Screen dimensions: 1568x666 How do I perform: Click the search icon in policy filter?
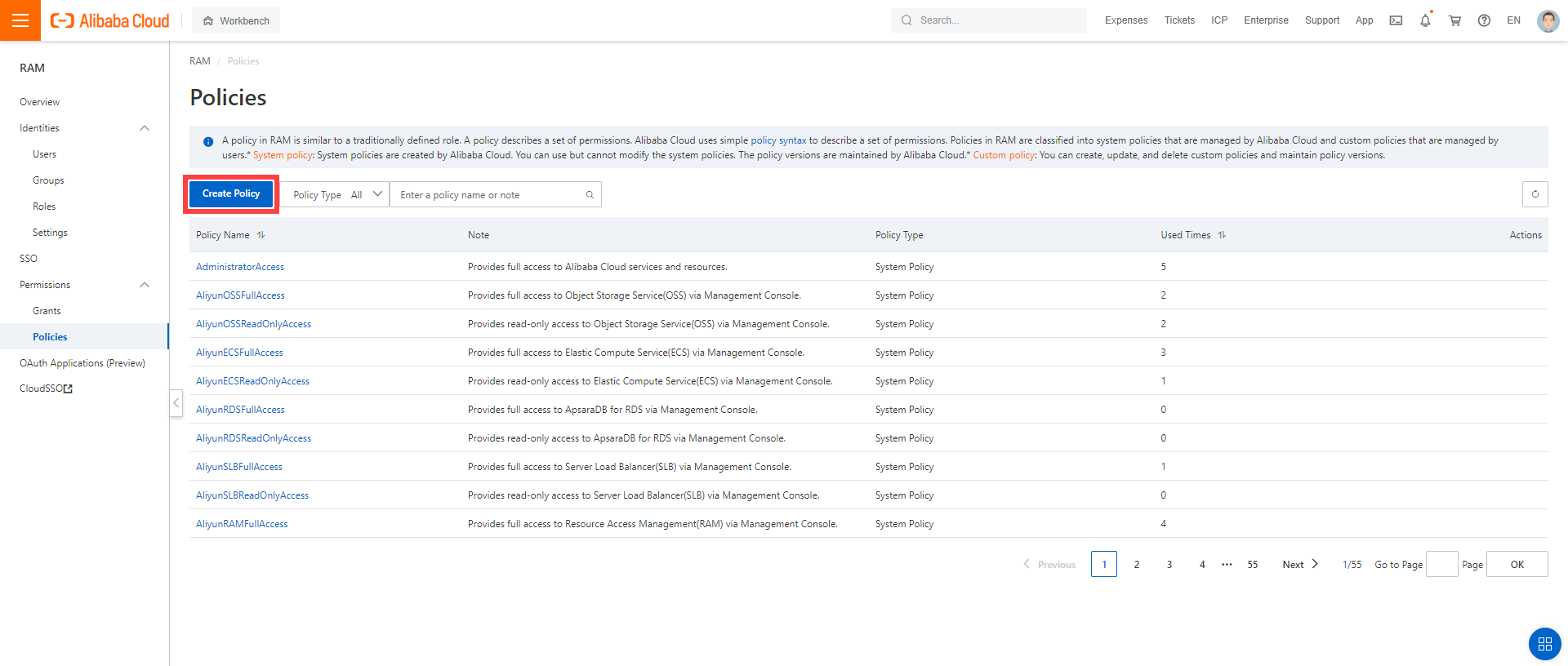[x=590, y=195]
